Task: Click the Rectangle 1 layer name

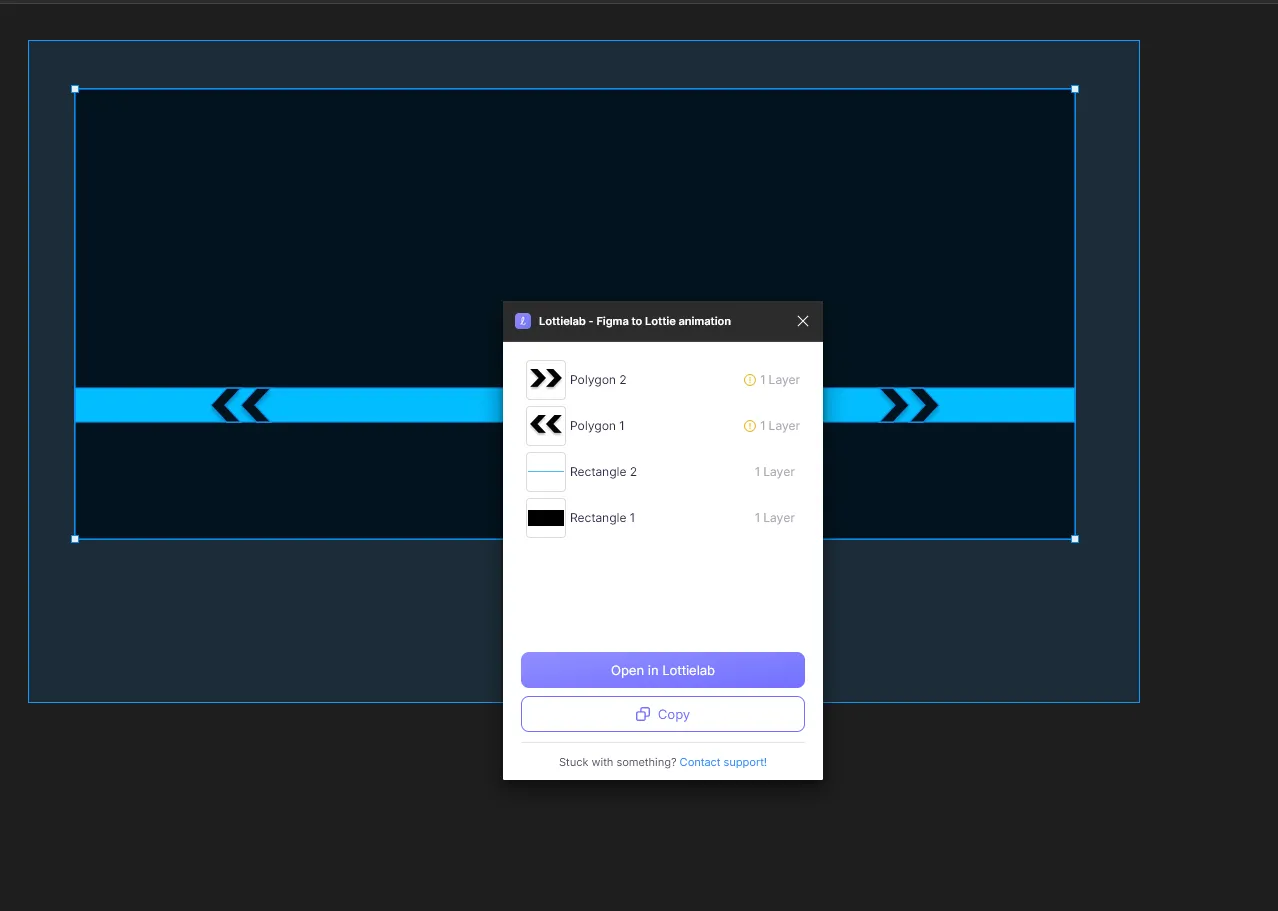Action: point(602,518)
